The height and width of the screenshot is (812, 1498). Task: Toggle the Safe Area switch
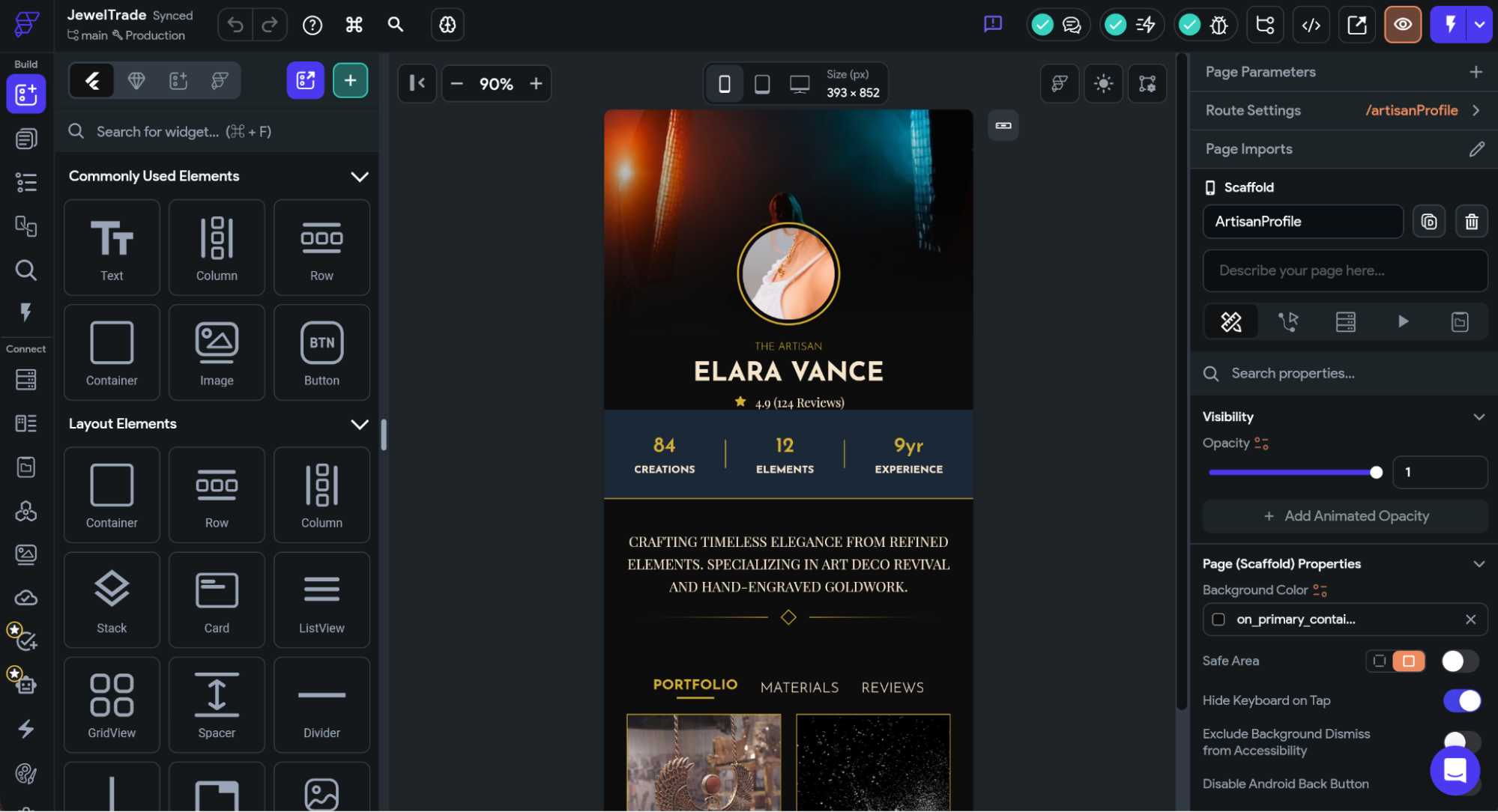coord(1461,661)
